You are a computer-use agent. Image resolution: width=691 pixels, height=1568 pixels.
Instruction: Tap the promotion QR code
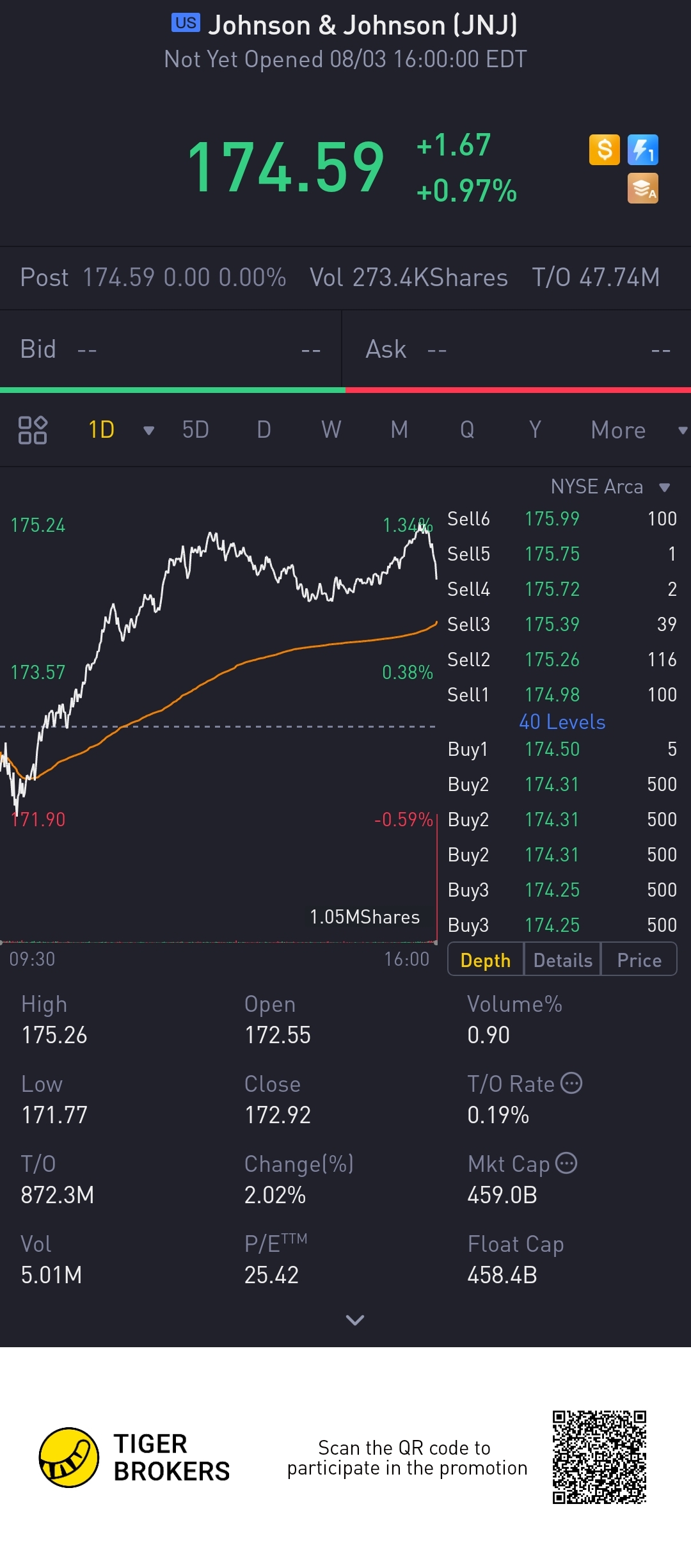click(600, 1457)
